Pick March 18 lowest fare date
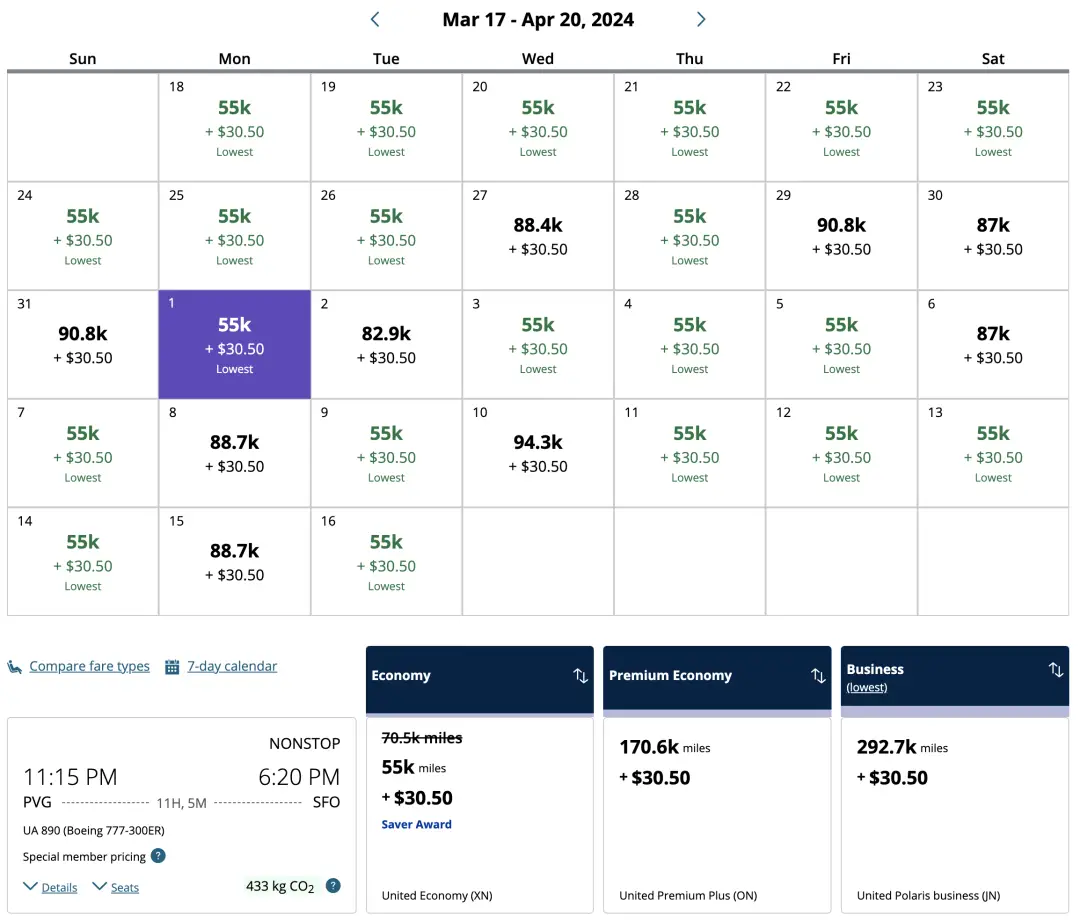Viewport: 1080px width, 923px height. 235,127
